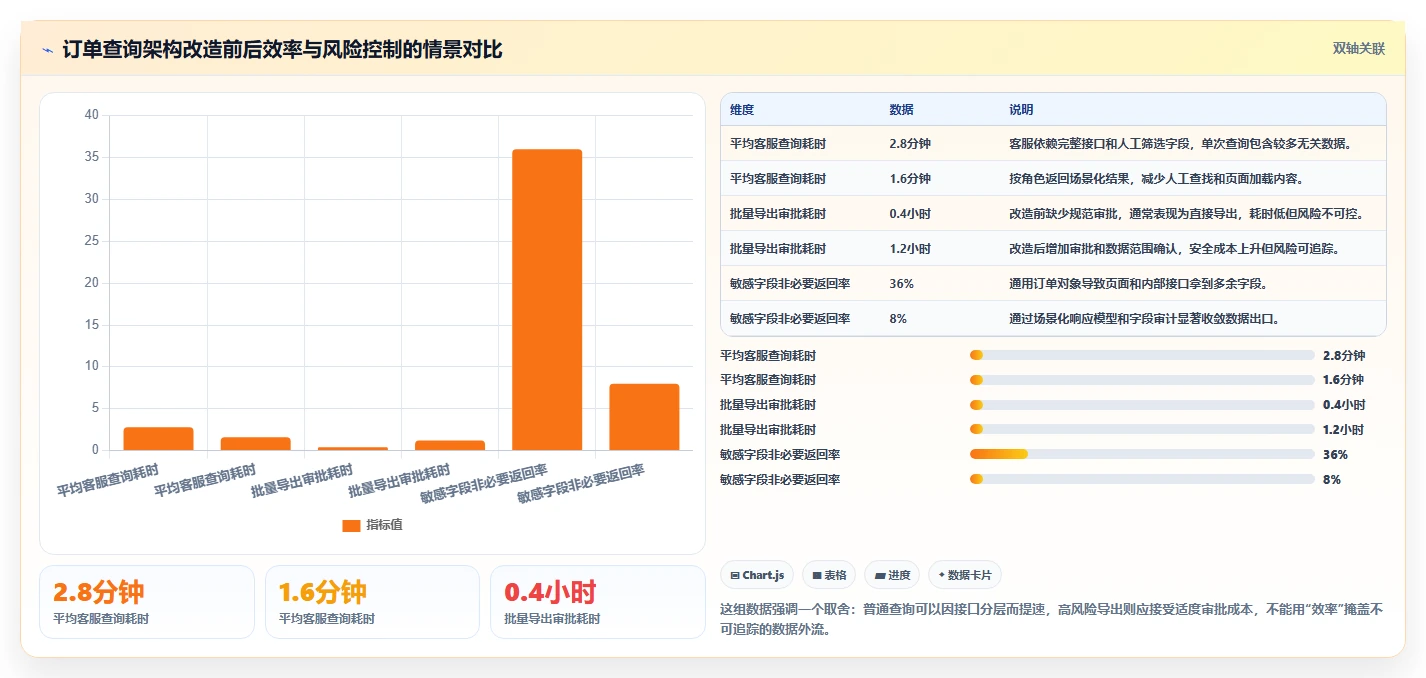Viewport: 1426px width, 678px height.
Task: Click the Chart.js chip
Action: click(x=757, y=575)
